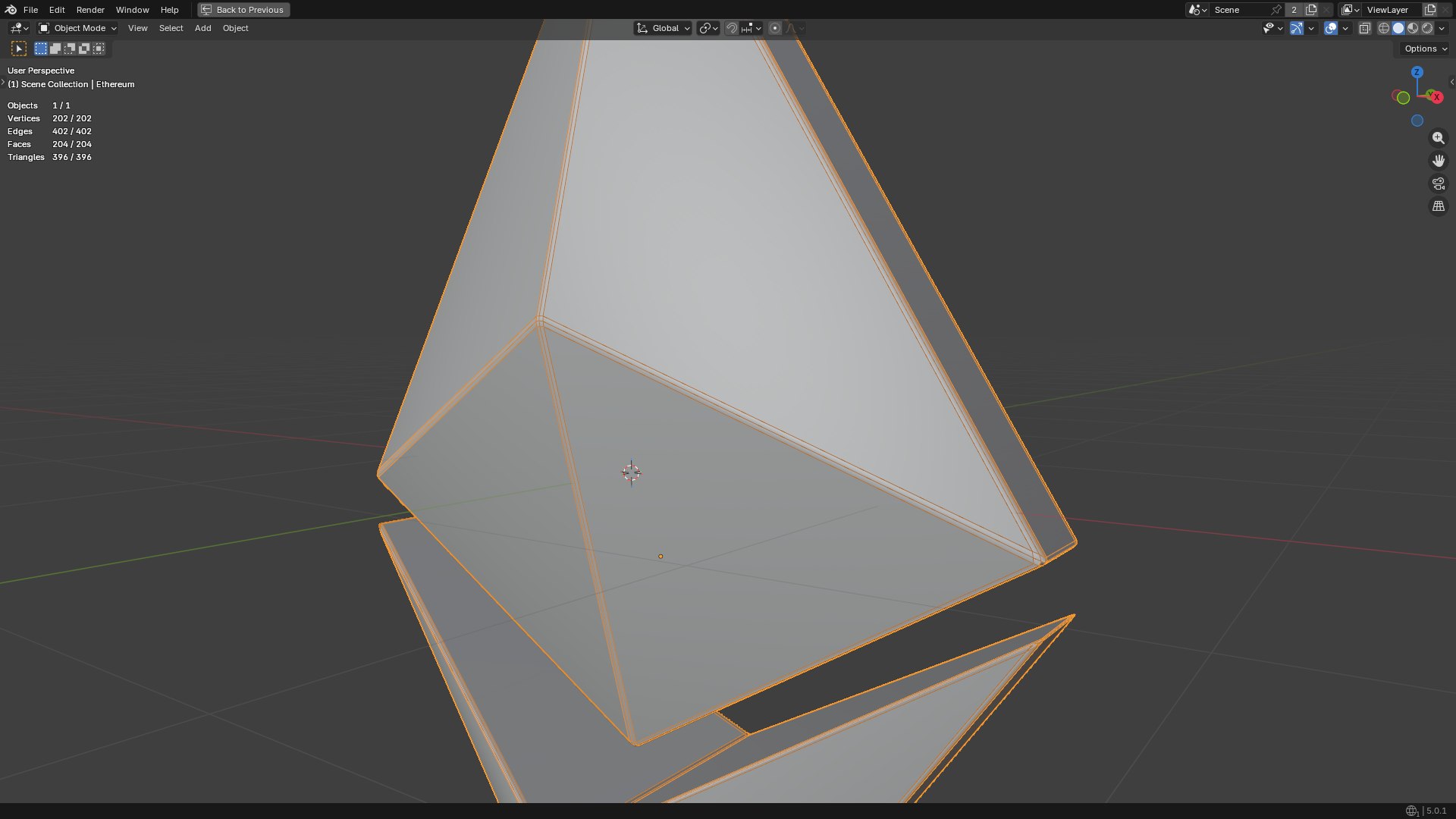
Task: Switch to solid viewport shading
Action: coord(1398,28)
